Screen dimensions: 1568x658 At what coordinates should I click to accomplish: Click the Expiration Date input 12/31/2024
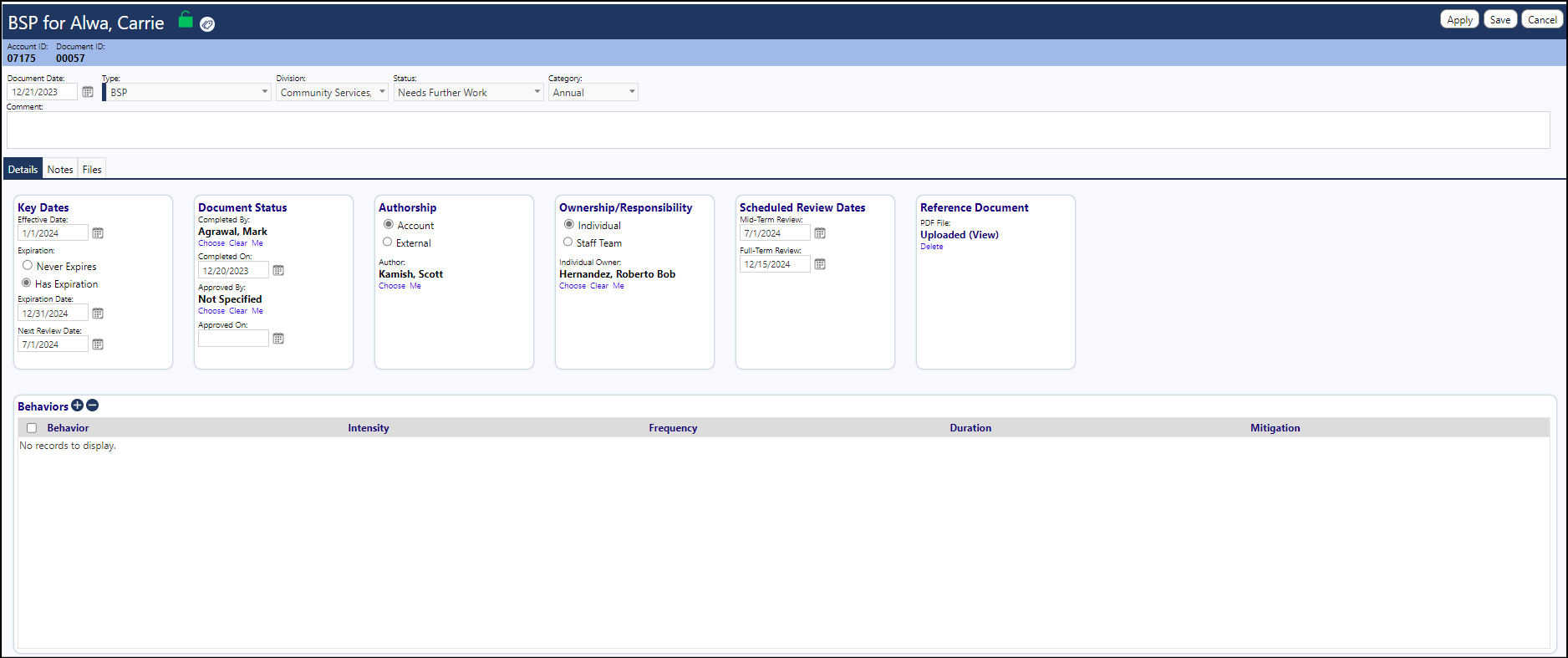[x=53, y=314]
